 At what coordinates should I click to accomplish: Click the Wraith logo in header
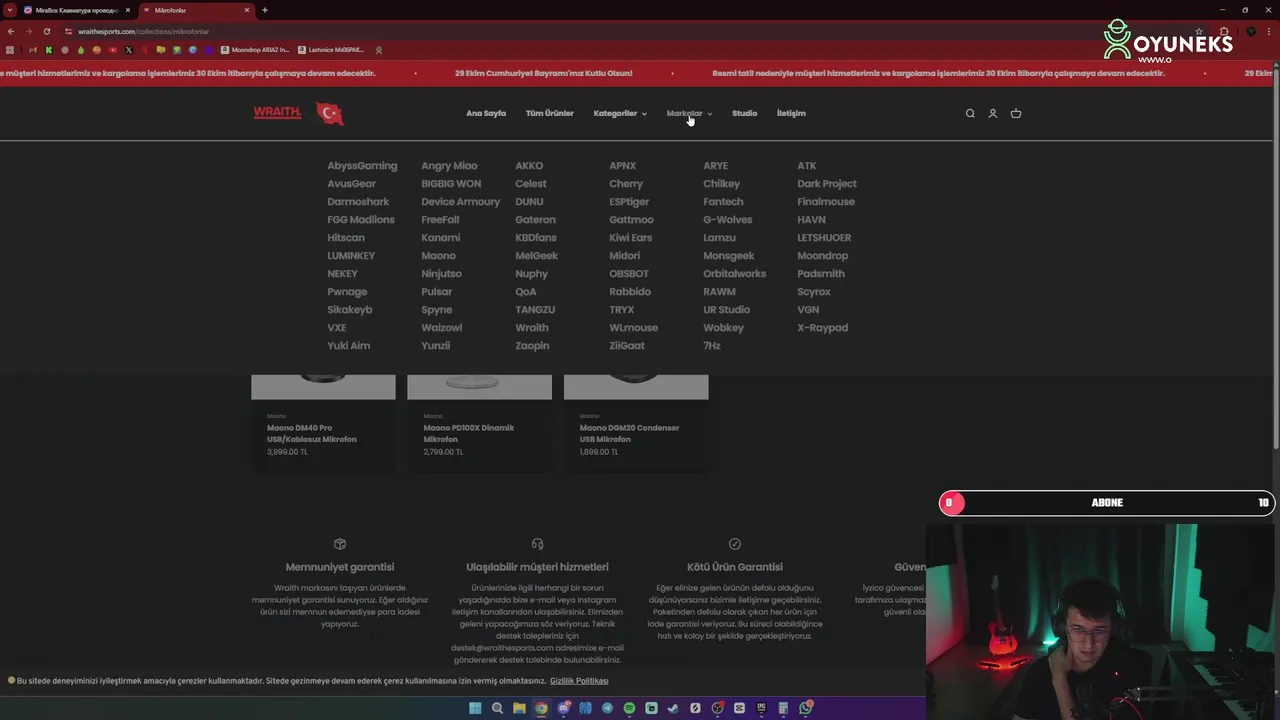pos(277,112)
